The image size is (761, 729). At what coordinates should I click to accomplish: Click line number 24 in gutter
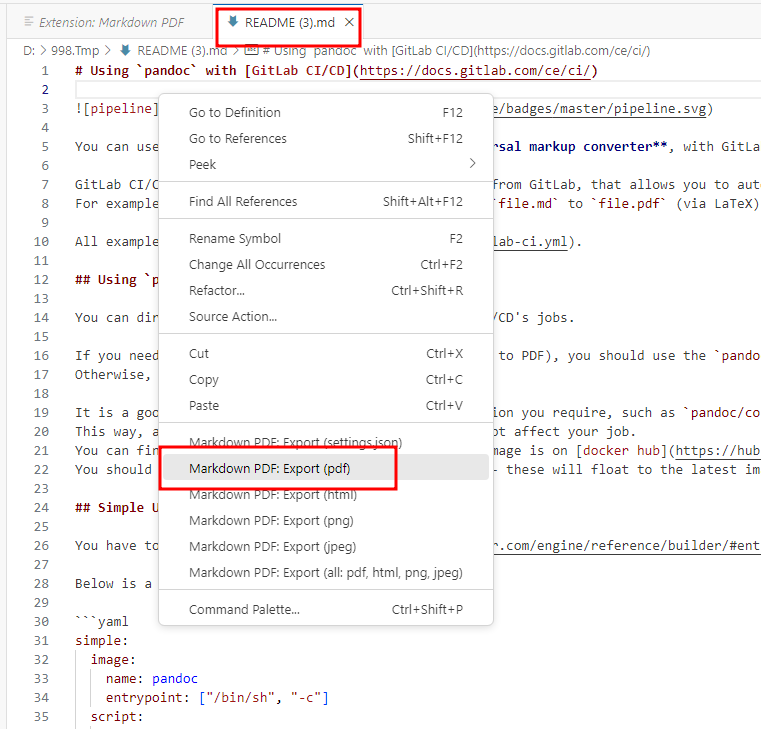41,508
